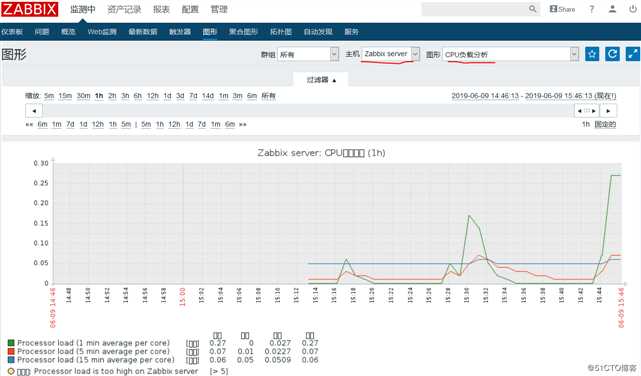The width and height of the screenshot is (641, 376).
Task: Zoom to 所有 (all) period
Action: 269,96
